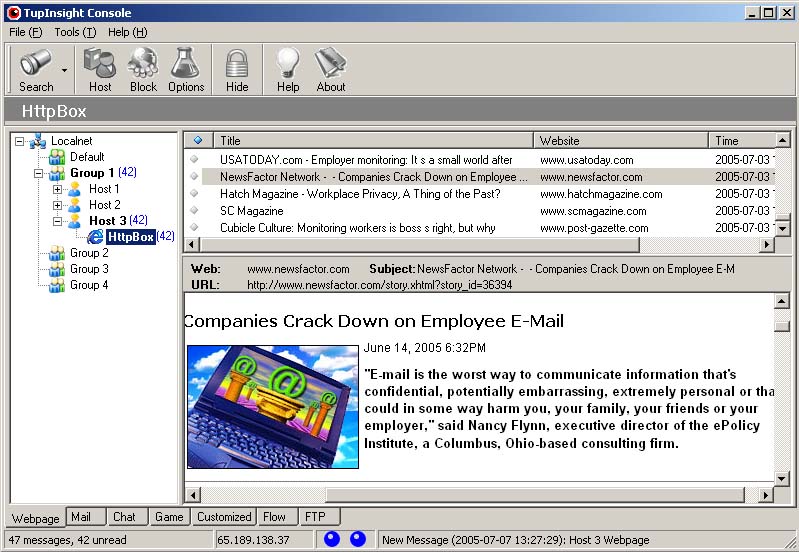799x552 pixels.
Task: Switch to the Customized tab
Action: [x=224, y=517]
